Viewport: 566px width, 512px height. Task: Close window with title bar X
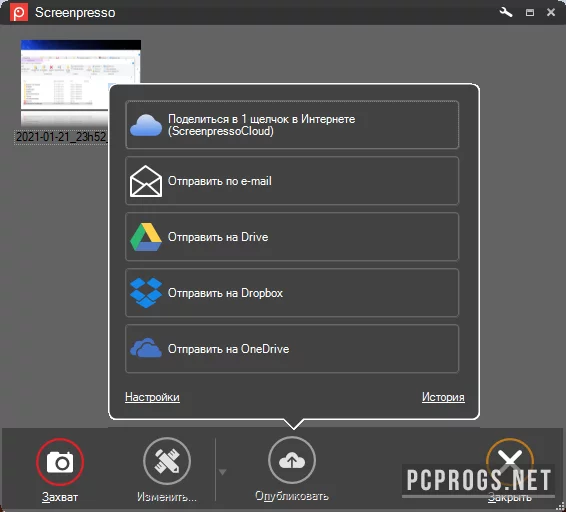tap(551, 13)
